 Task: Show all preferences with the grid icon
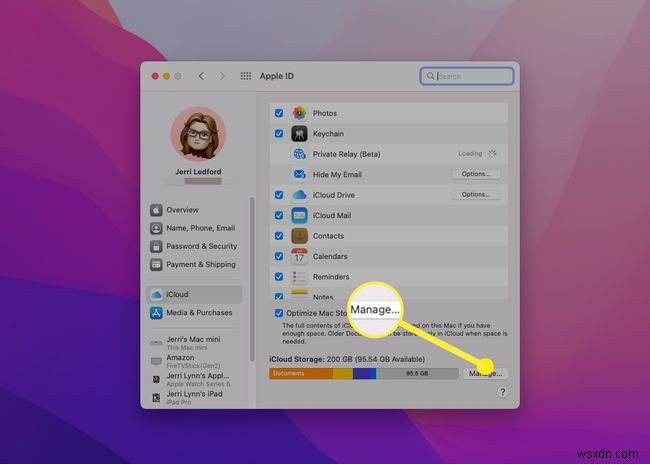click(246, 76)
